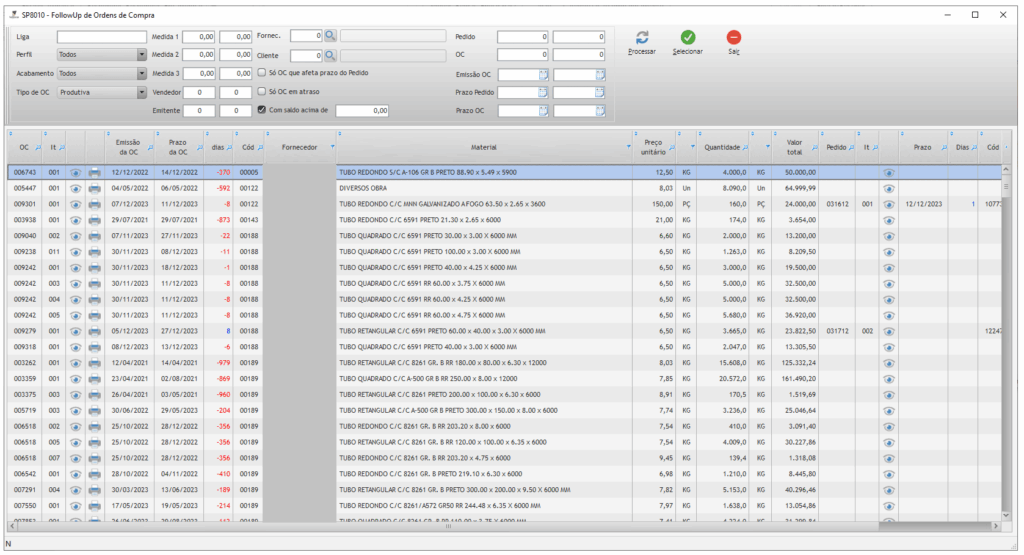Open the Fornecedor column filter arrow
Screen dimensions: 1024x555
pos(329,147)
